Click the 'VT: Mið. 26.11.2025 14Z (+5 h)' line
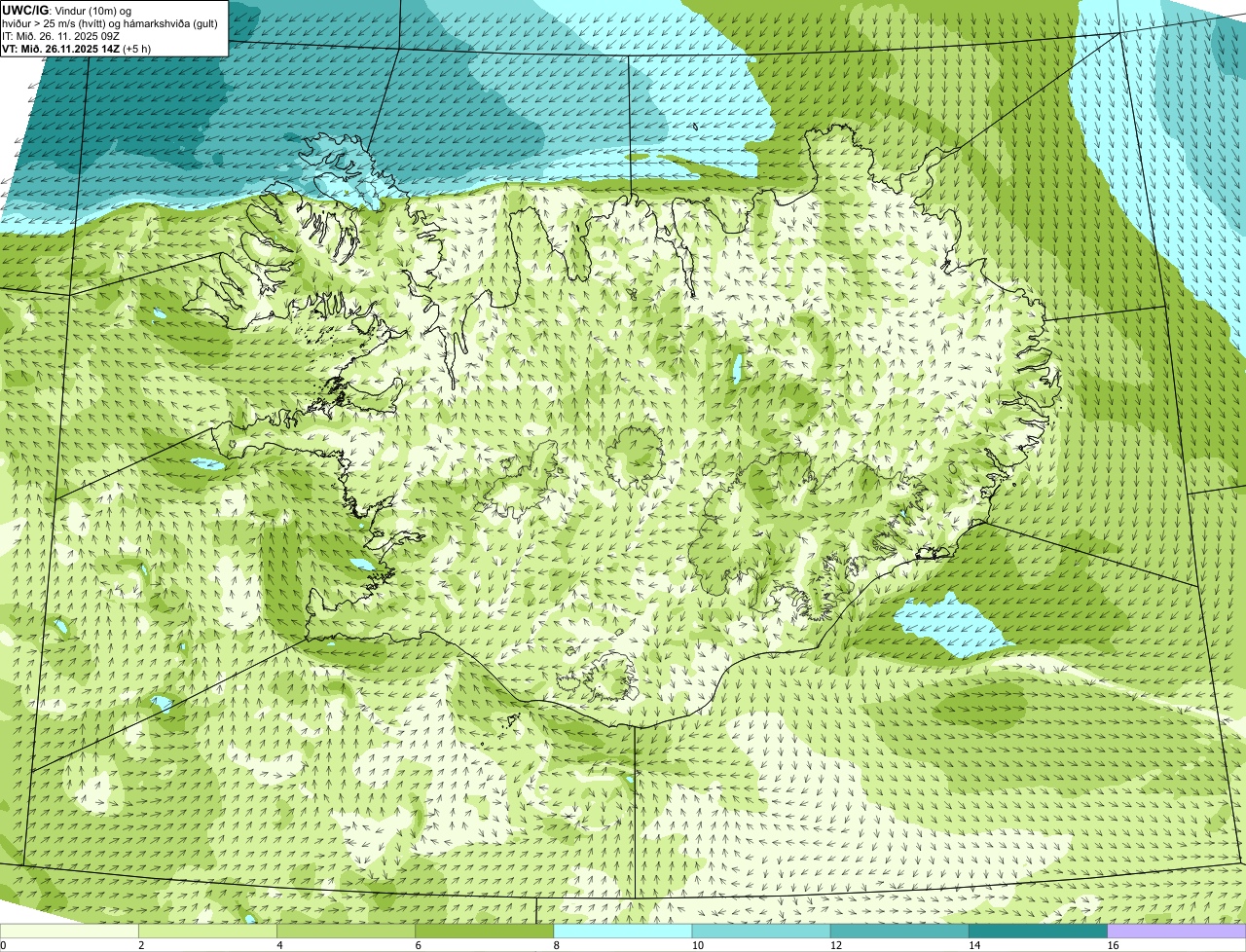1246x952 pixels. coord(76,49)
